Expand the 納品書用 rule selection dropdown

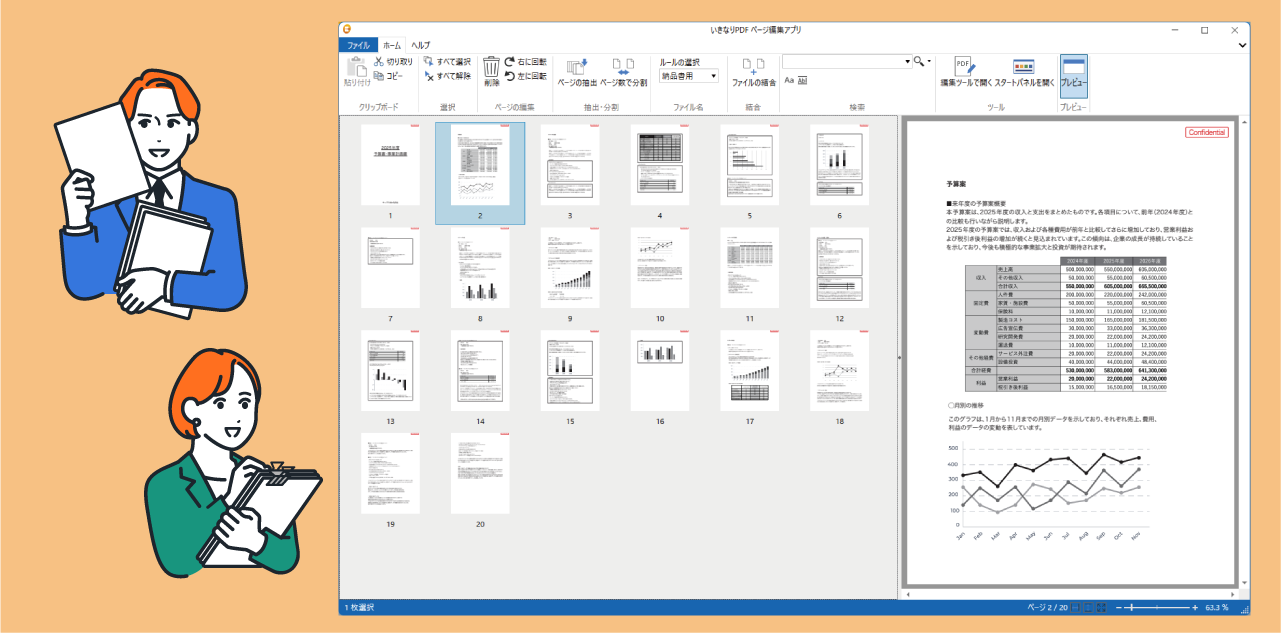(713, 76)
